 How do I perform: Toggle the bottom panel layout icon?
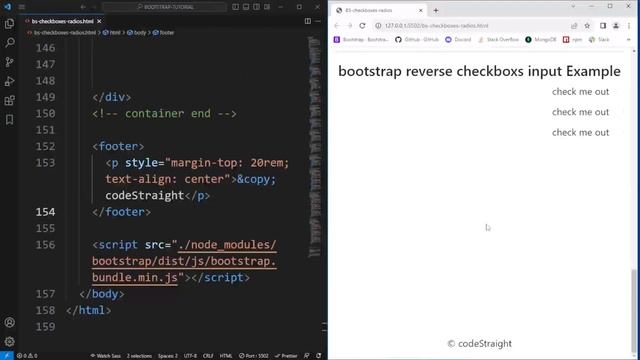[246, 7]
